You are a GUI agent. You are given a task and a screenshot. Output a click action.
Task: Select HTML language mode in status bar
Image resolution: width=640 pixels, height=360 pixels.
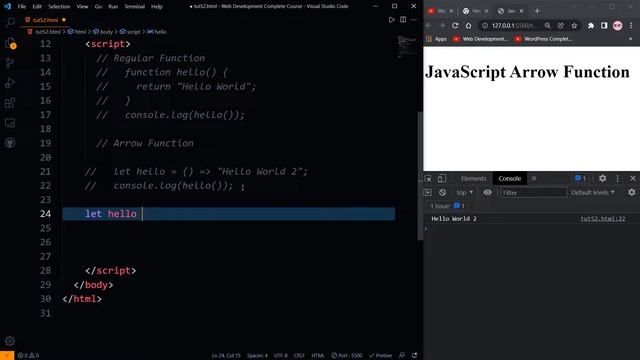[318, 356]
